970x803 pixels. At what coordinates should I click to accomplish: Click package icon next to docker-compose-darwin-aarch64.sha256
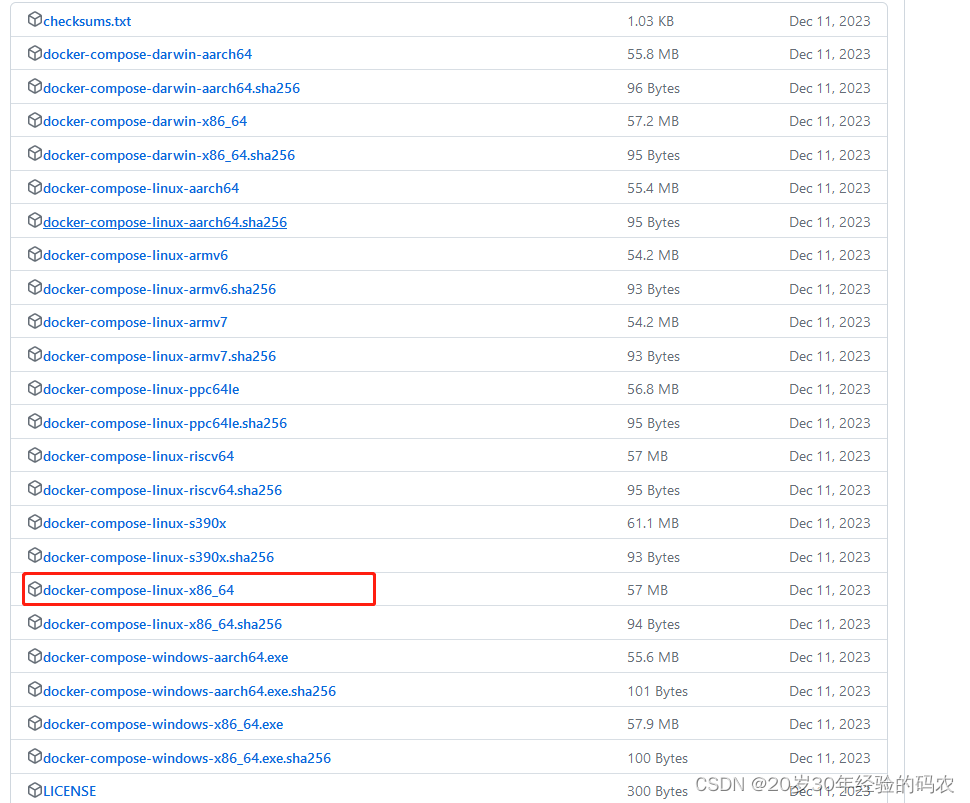[x=35, y=87]
